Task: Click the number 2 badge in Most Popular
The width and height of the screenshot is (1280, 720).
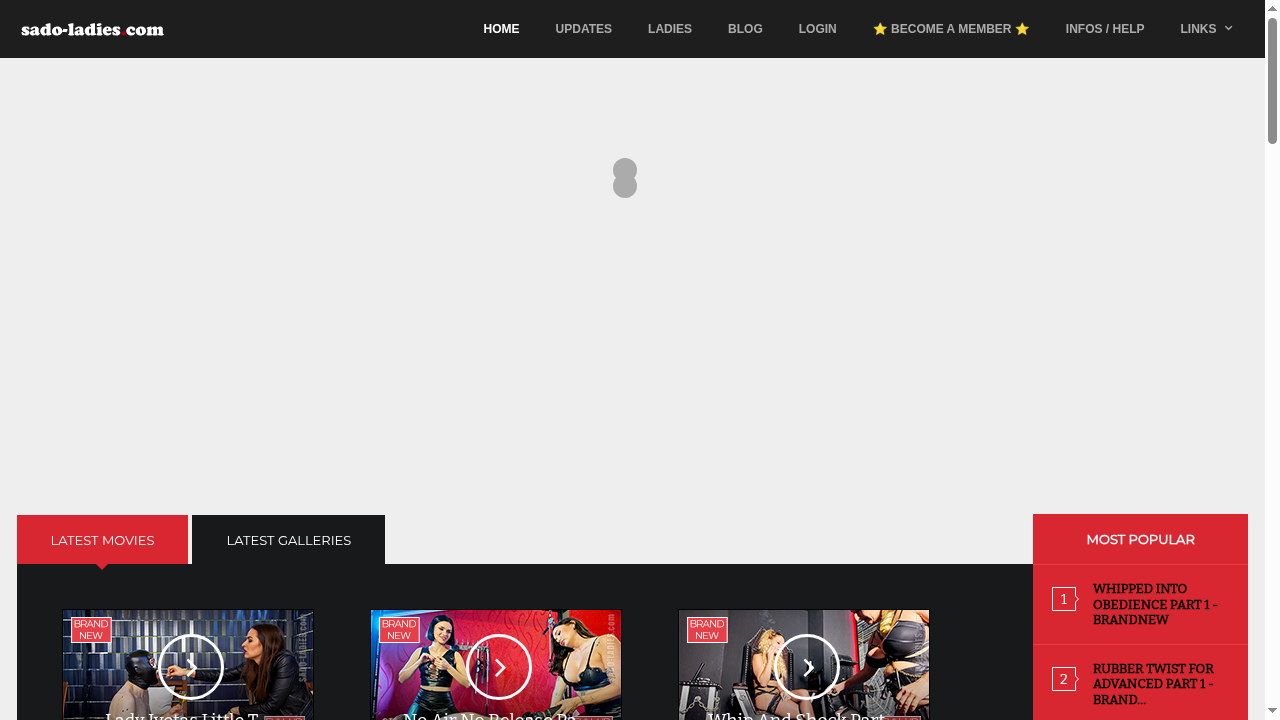Action: [1064, 679]
